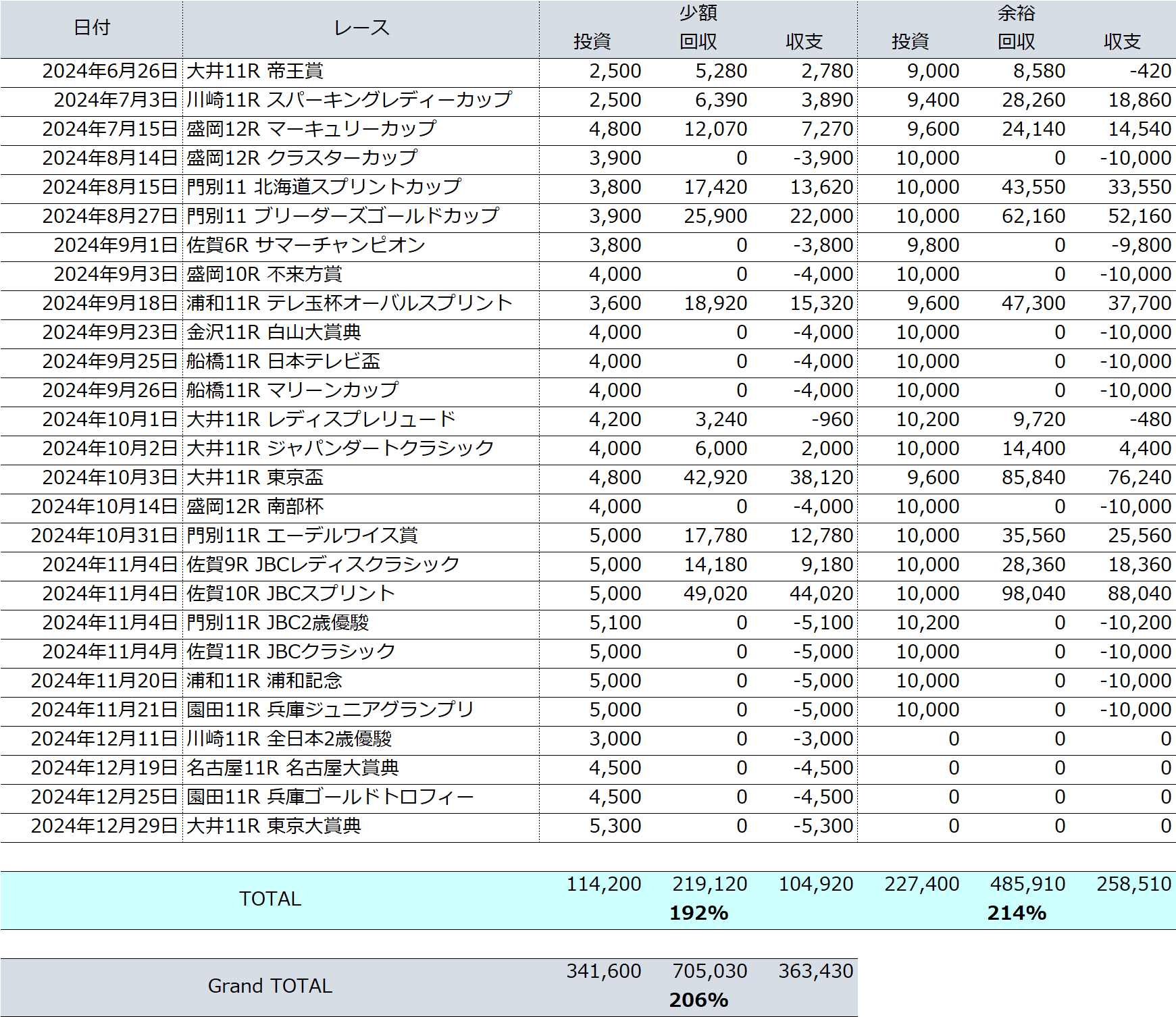
Task: Click the value 49,020
Action: 715,594
